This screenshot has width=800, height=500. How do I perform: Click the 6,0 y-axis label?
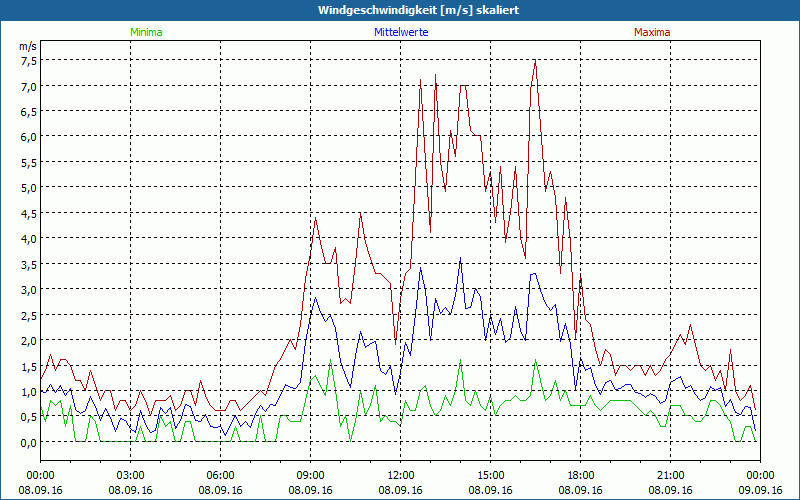pos(29,137)
